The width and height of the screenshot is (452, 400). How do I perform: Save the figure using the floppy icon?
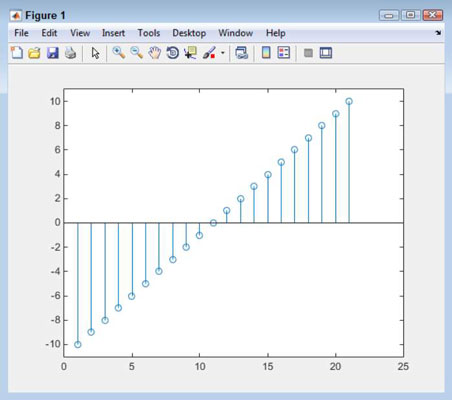[52, 53]
